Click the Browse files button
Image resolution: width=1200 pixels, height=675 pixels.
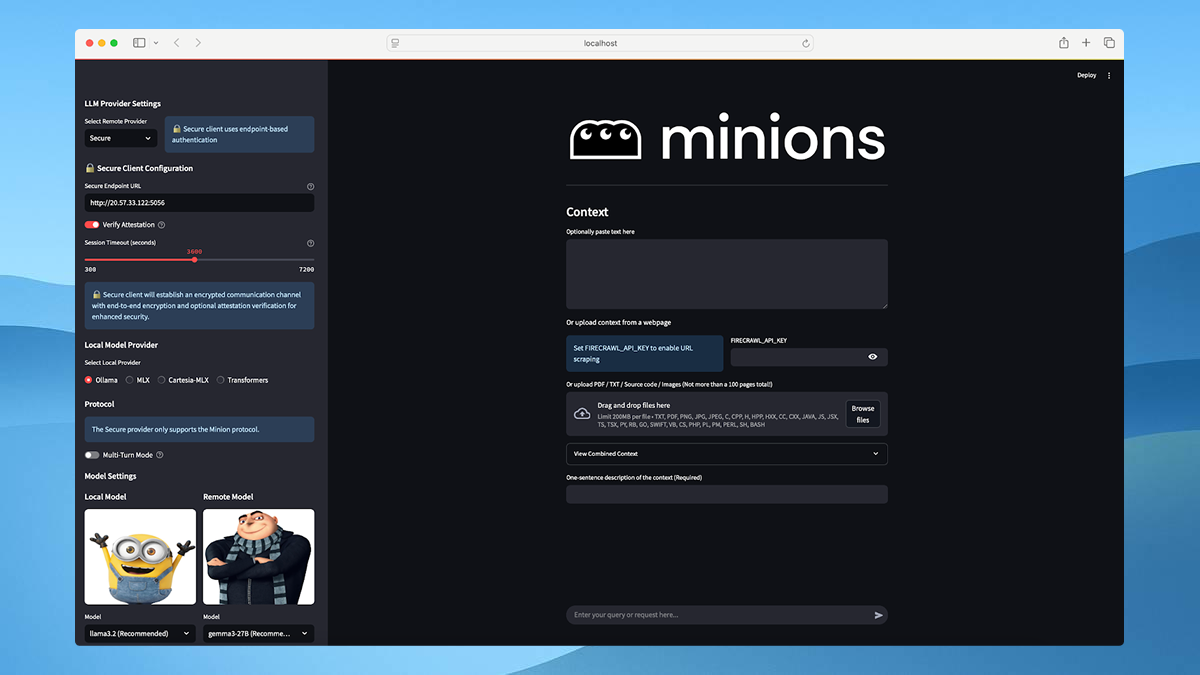862,413
